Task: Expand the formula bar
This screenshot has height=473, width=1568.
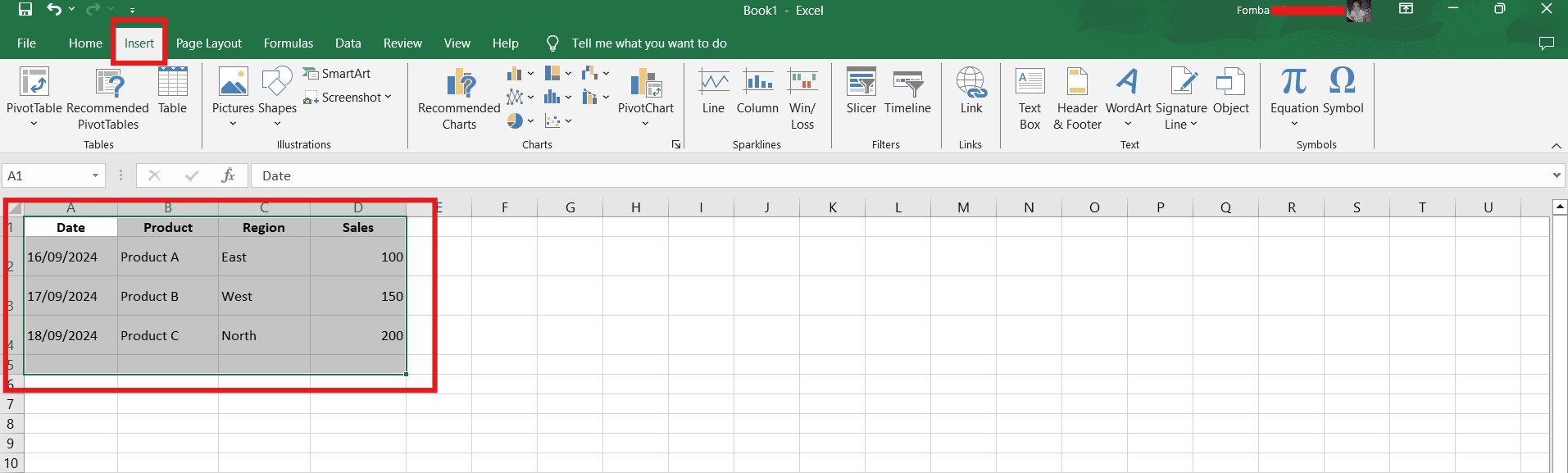Action: click(1556, 175)
